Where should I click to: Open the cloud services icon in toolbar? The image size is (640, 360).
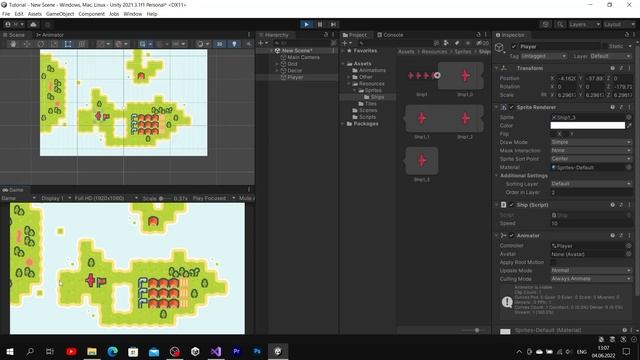tap(33, 24)
